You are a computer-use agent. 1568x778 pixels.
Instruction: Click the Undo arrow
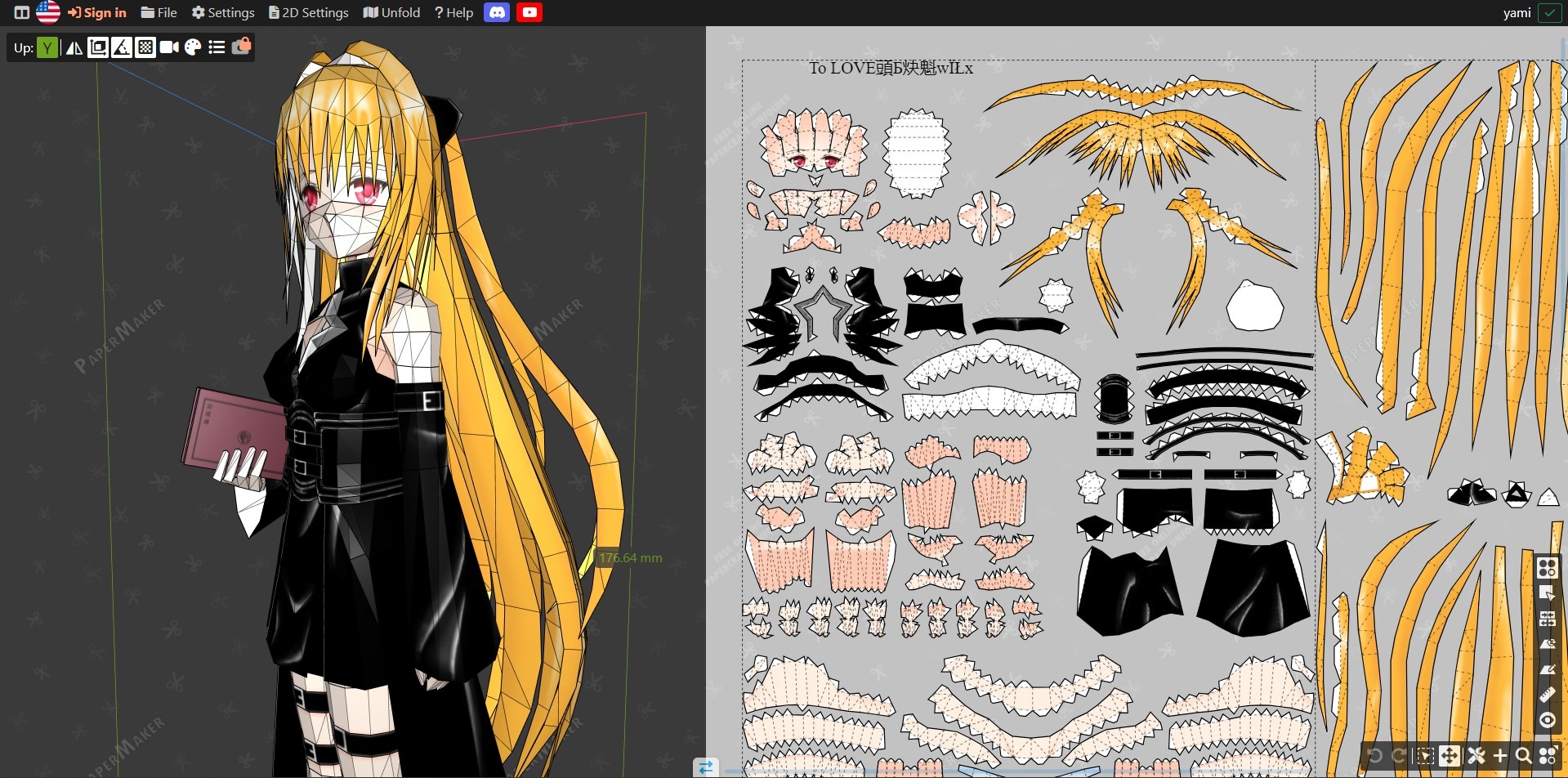(x=1374, y=756)
